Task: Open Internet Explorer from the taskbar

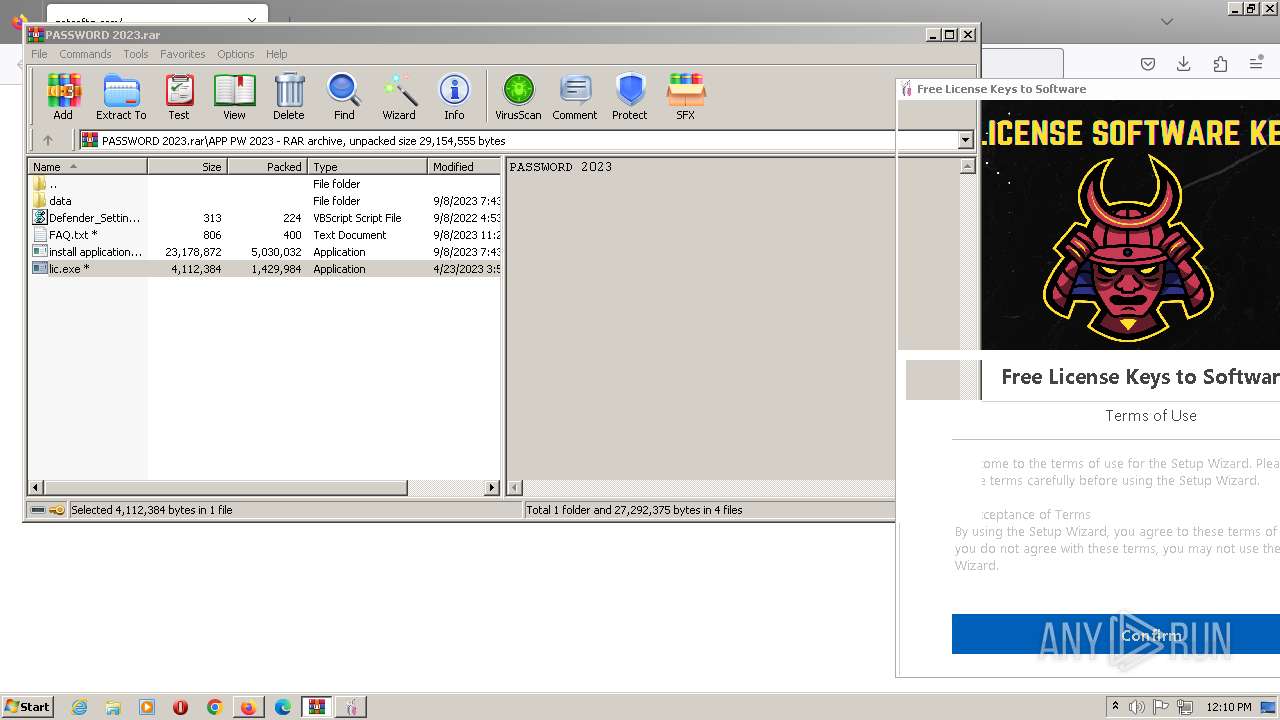Action: [x=79, y=707]
